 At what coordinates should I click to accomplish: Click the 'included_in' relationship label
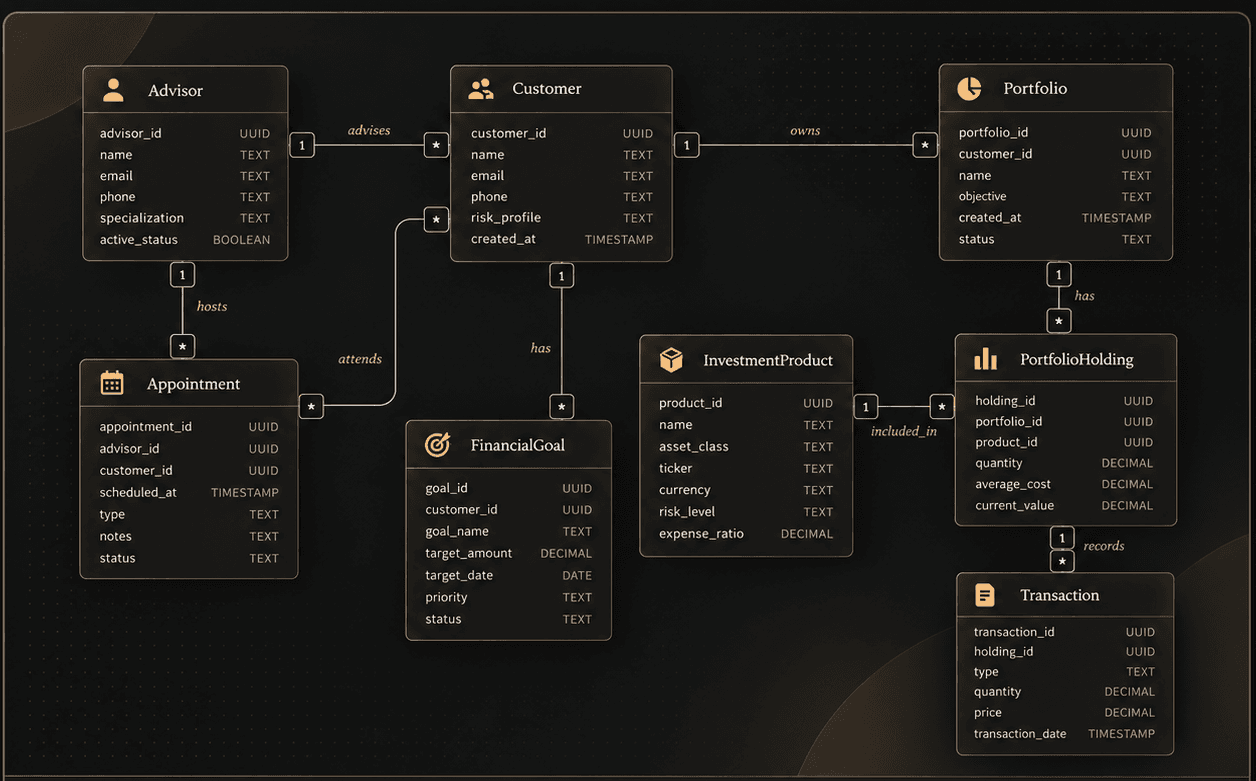point(904,431)
